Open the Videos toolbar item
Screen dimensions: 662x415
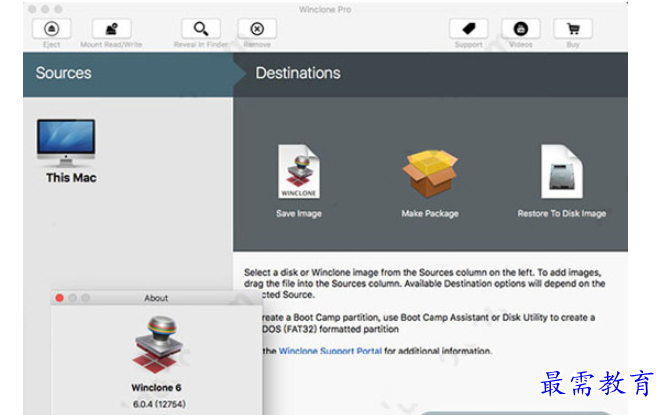click(521, 29)
